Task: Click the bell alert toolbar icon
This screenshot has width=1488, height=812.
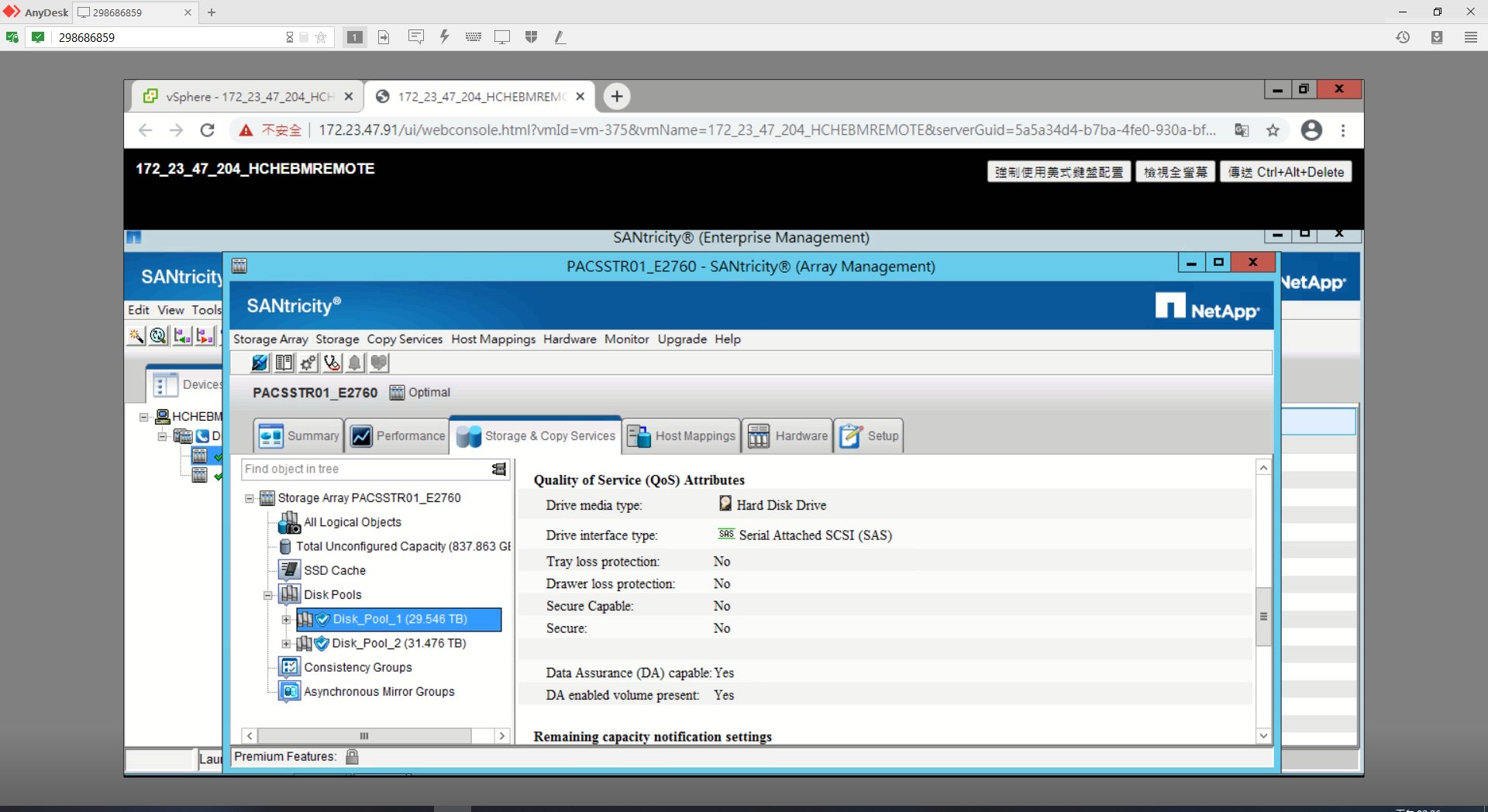Action: (x=355, y=363)
